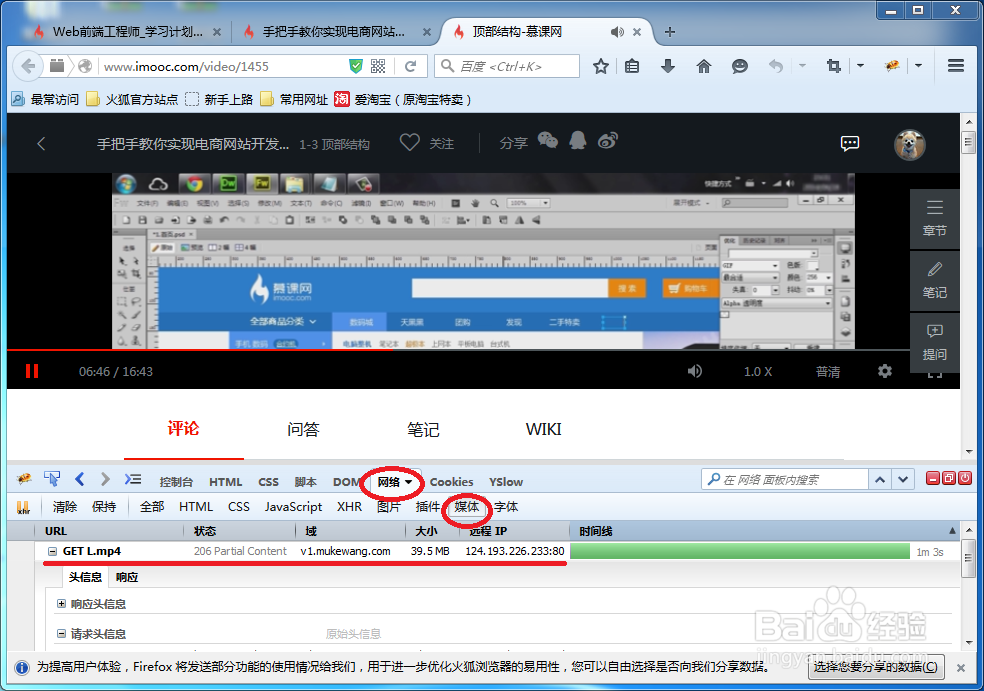Open the user avatar profile picture
The height and width of the screenshot is (691, 984).
tap(909, 145)
